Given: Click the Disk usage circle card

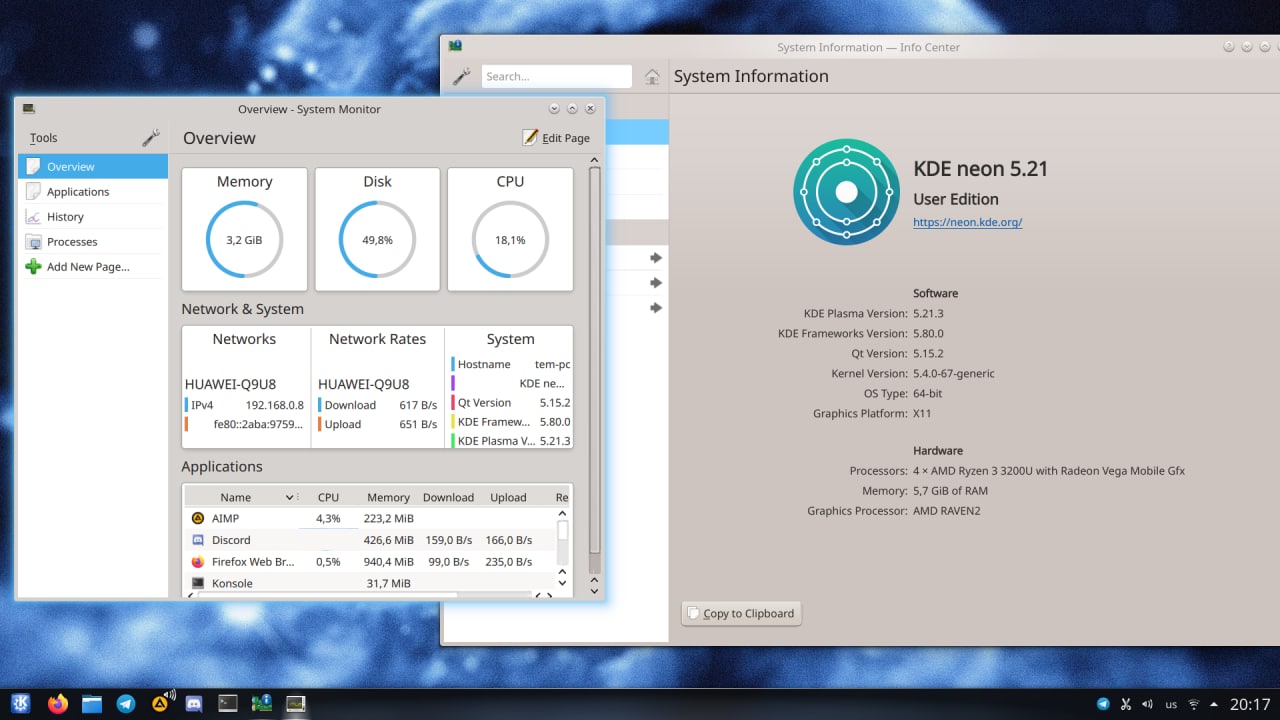Looking at the screenshot, I should [377, 229].
